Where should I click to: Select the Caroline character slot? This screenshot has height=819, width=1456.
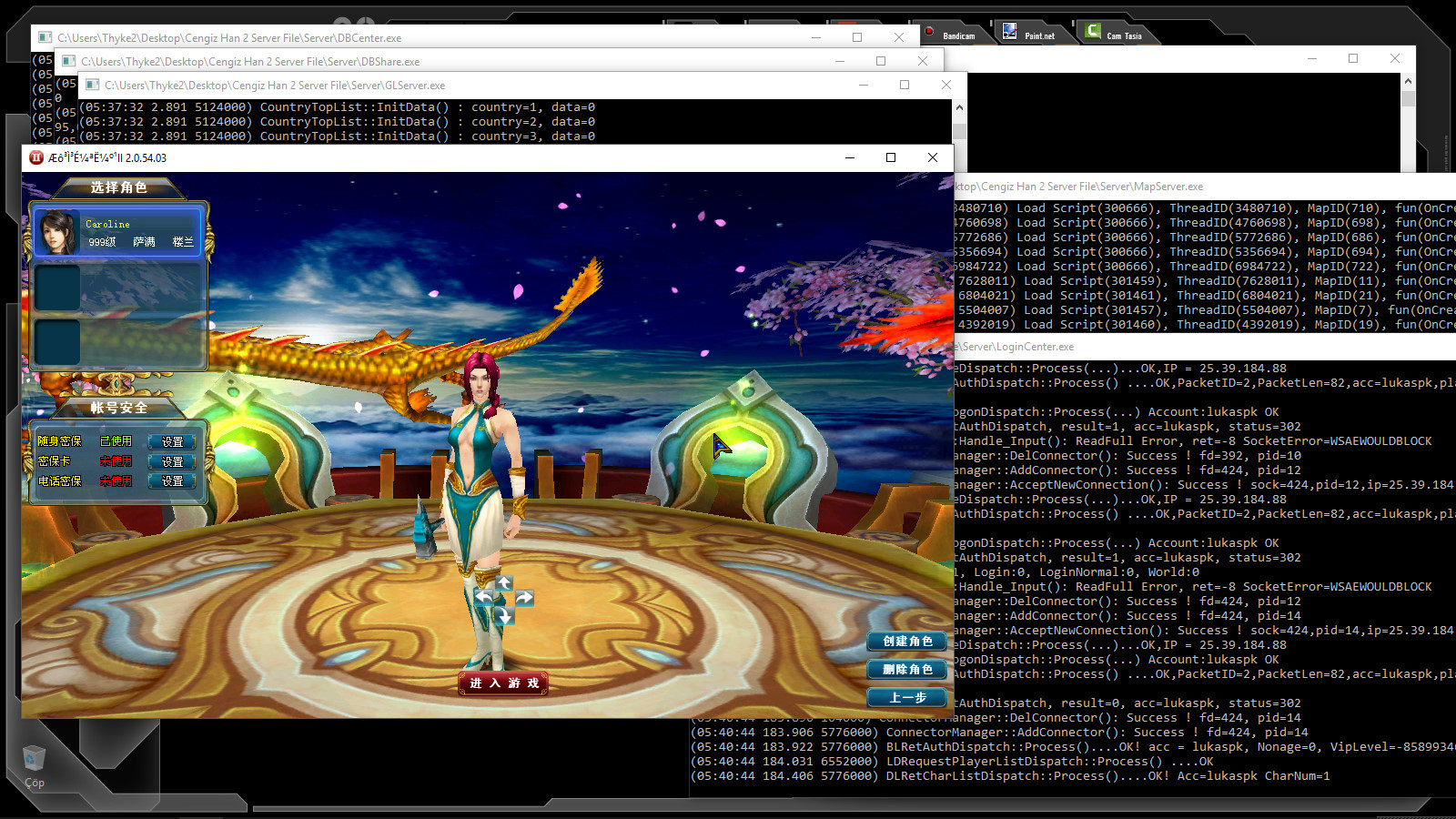(118, 232)
